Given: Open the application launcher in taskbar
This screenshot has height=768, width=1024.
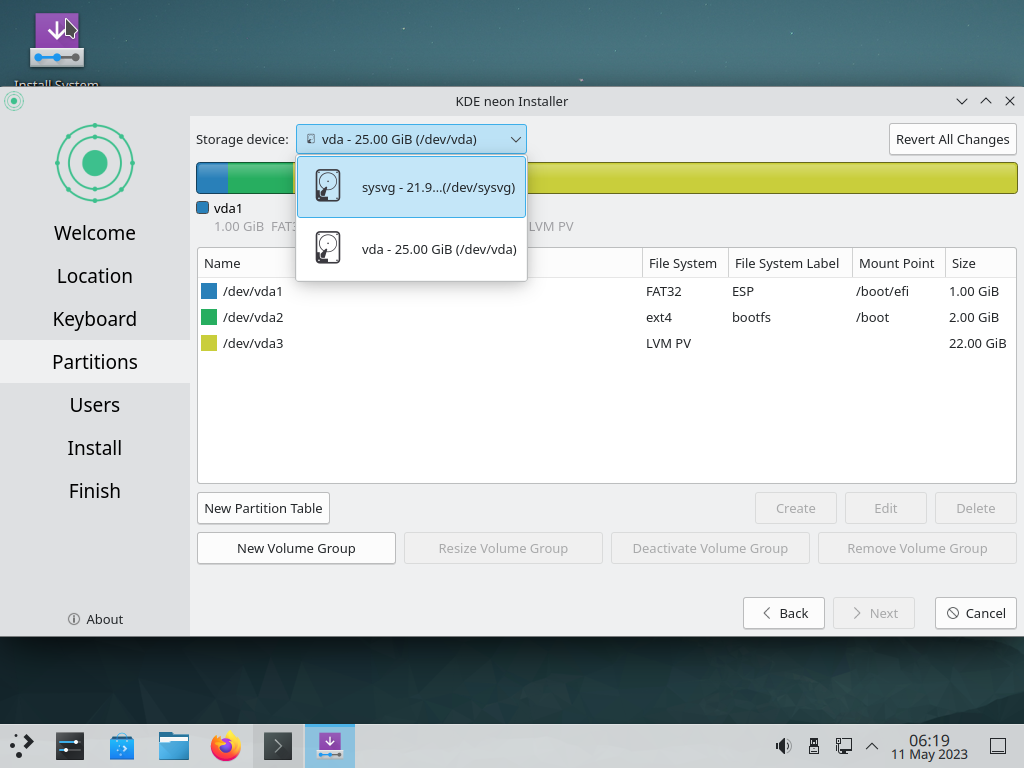Looking at the screenshot, I should (x=22, y=746).
